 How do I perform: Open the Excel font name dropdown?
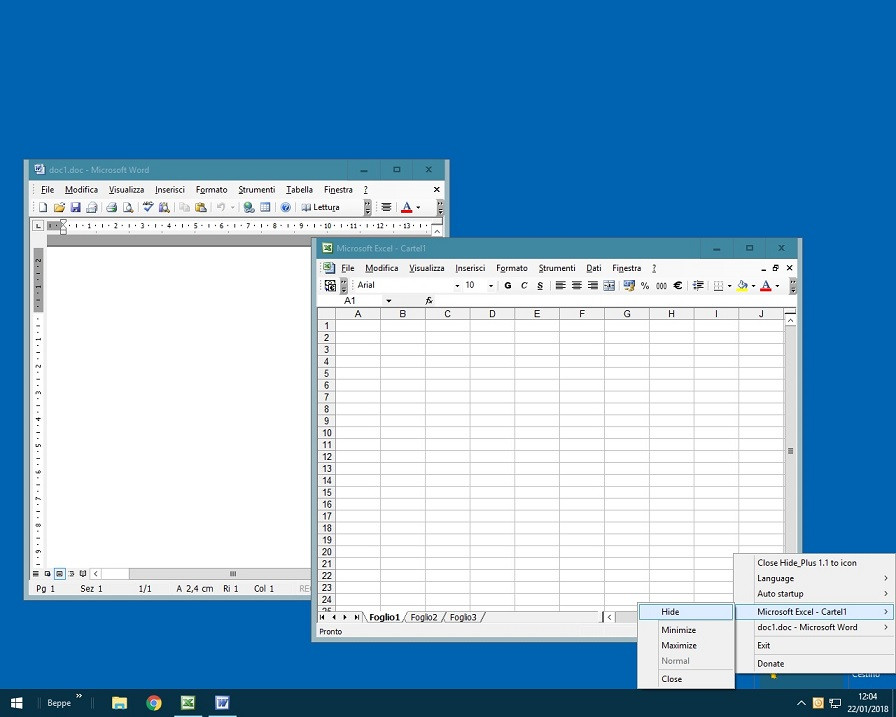click(x=457, y=286)
